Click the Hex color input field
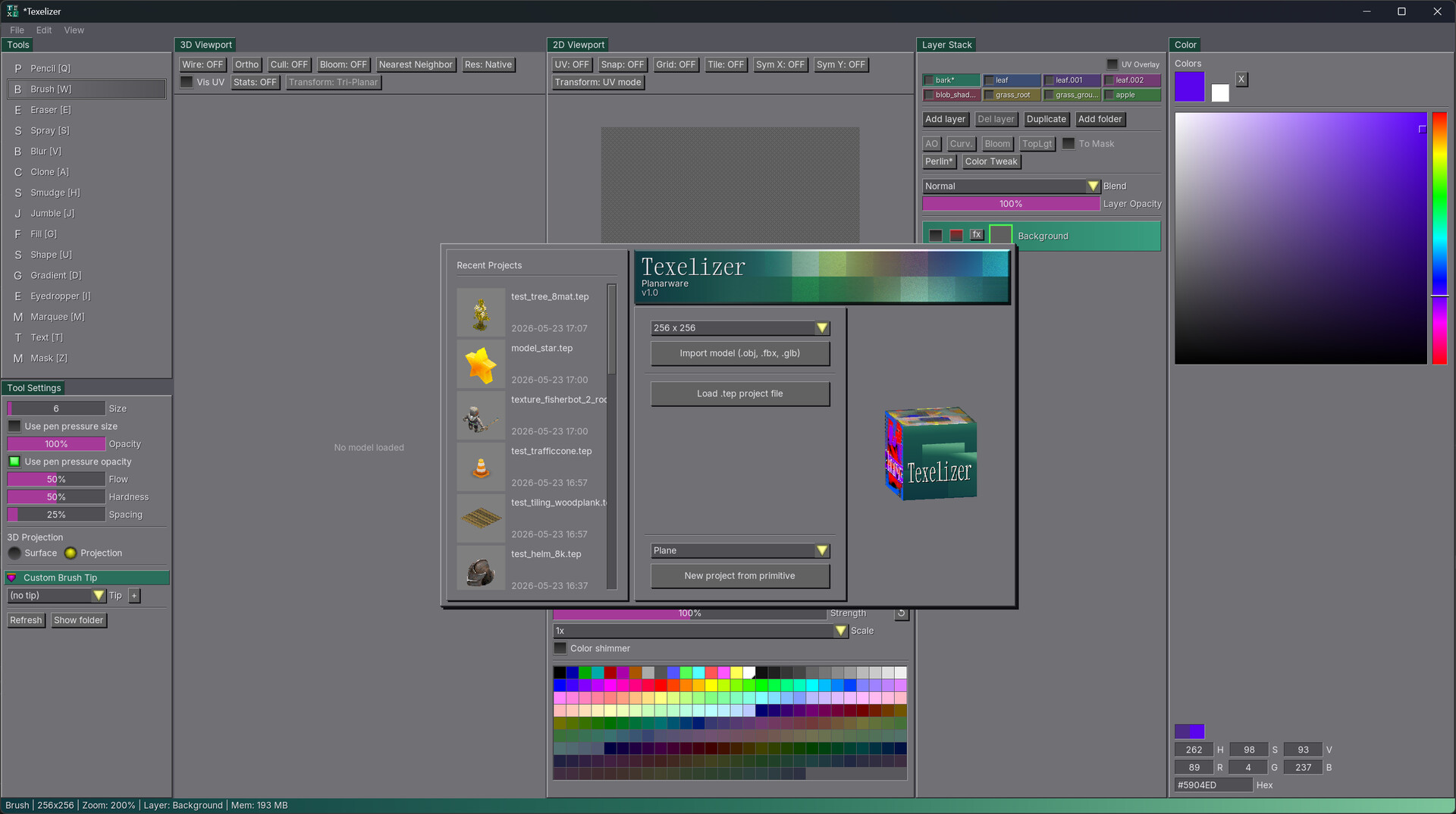The image size is (1456, 814). coord(1213,785)
